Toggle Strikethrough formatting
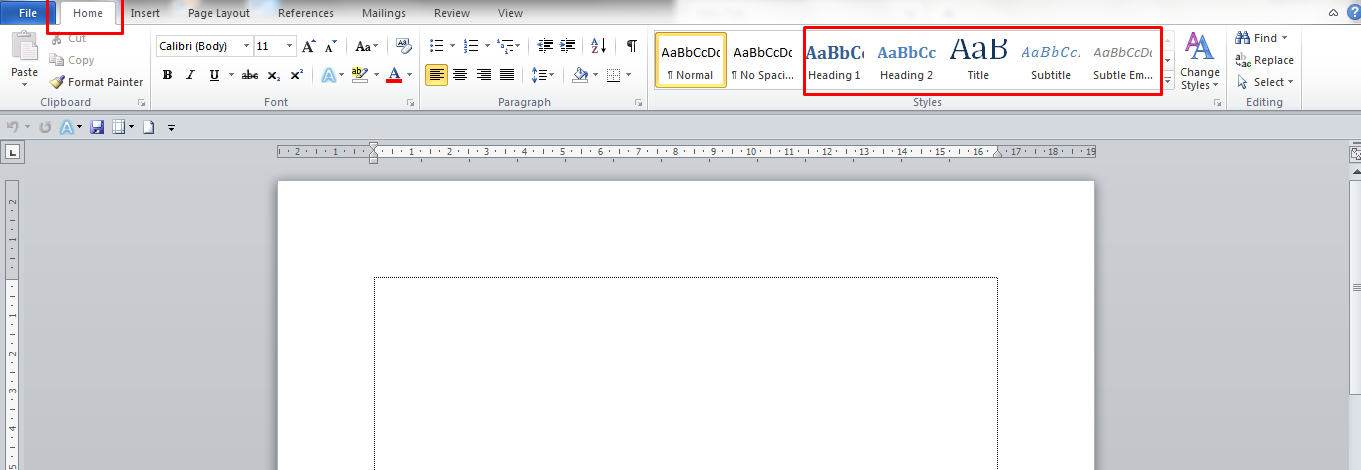This screenshot has height=470, width=1361. coord(250,75)
